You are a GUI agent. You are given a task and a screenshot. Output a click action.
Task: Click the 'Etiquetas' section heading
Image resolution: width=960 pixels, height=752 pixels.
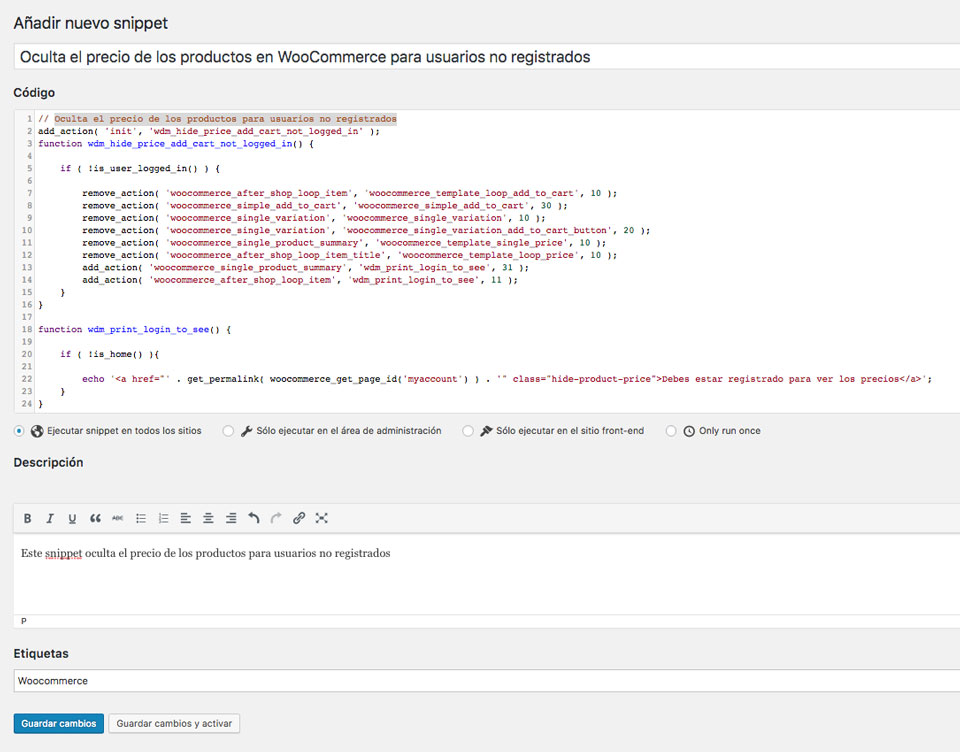(41, 654)
